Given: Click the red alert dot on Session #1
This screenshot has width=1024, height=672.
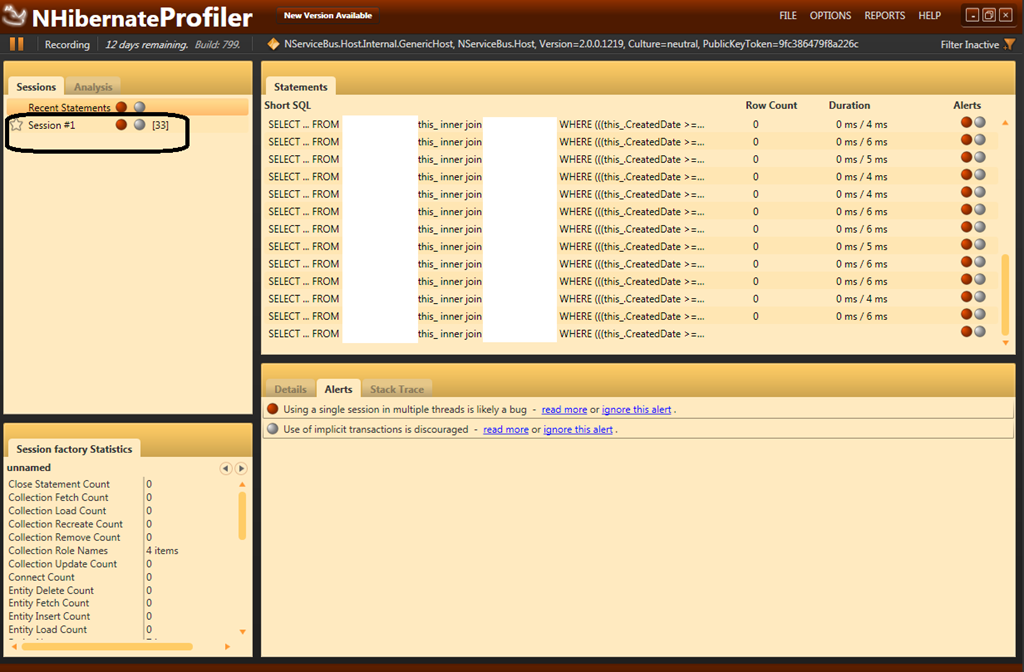Looking at the screenshot, I should tap(121, 125).
